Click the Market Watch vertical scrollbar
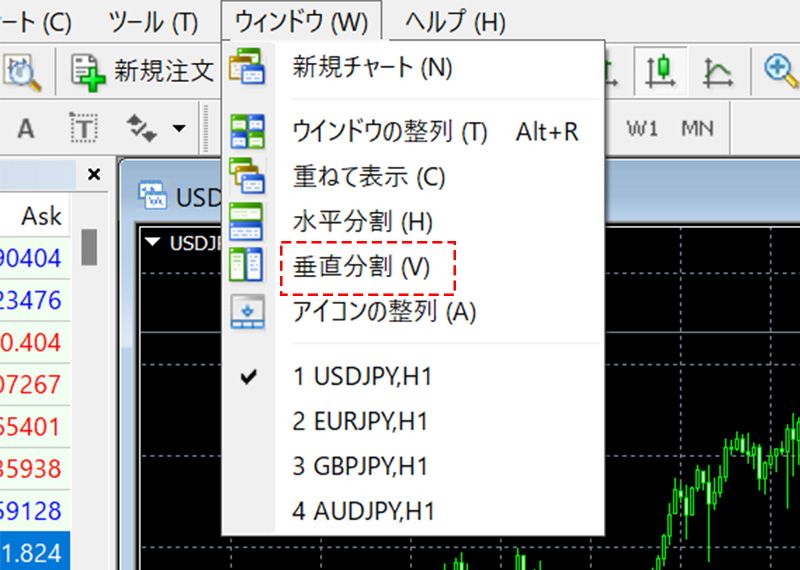Image resolution: width=800 pixels, height=570 pixels. coord(89,247)
